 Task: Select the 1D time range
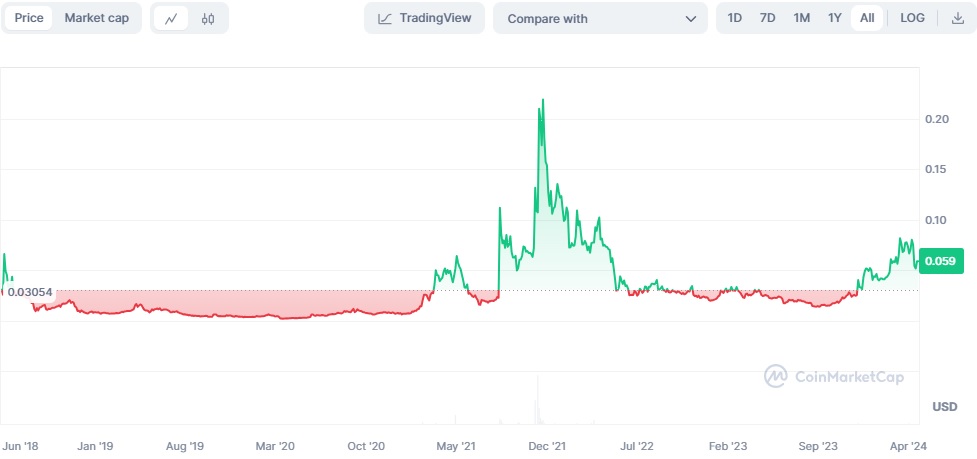(x=735, y=18)
